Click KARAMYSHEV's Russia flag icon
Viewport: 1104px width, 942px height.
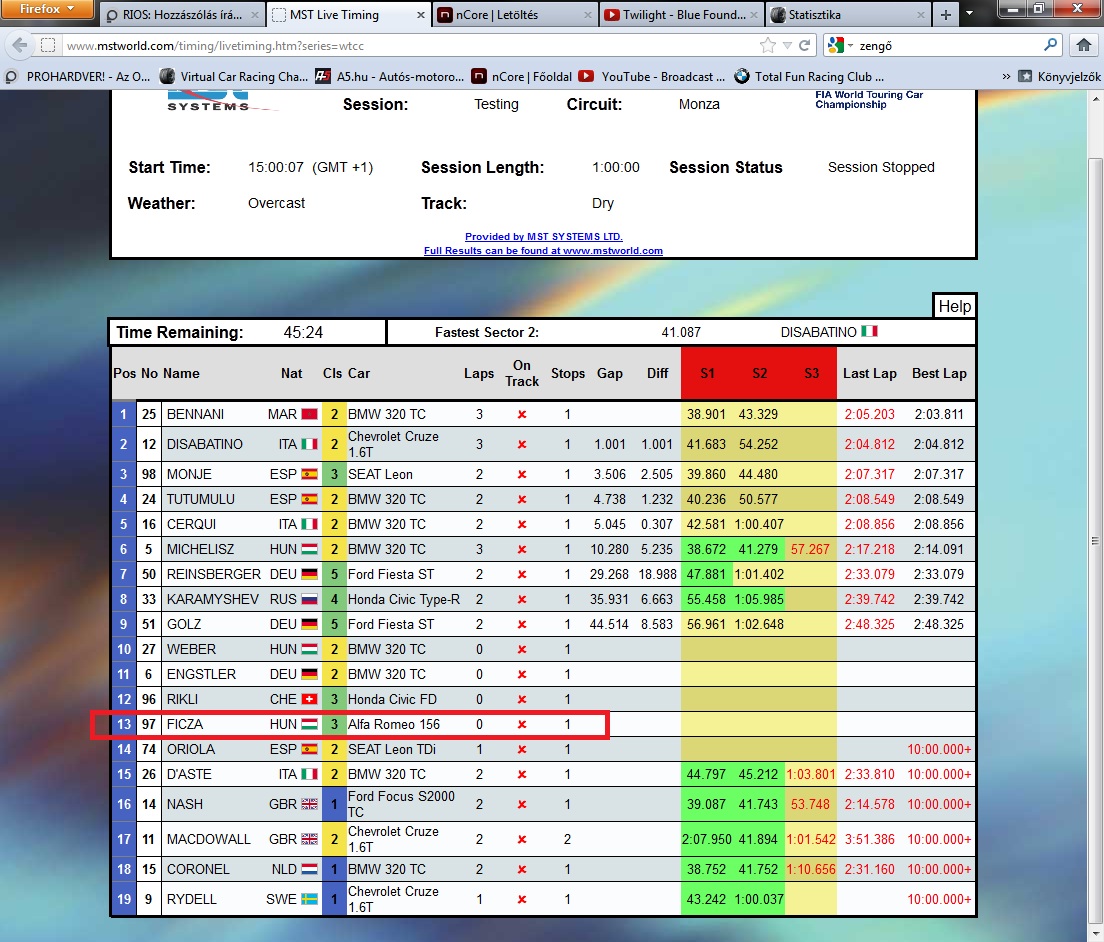310,599
